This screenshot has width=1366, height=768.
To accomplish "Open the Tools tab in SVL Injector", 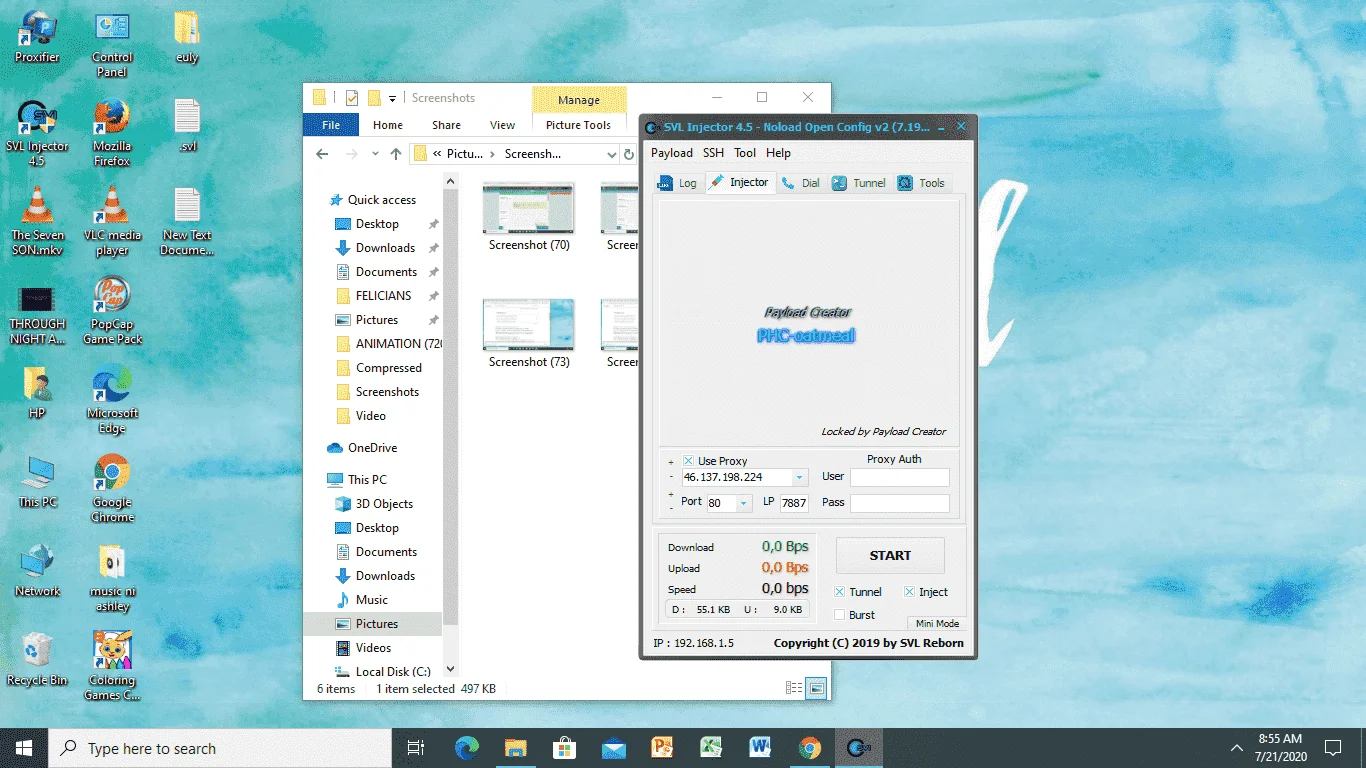I will [x=921, y=183].
